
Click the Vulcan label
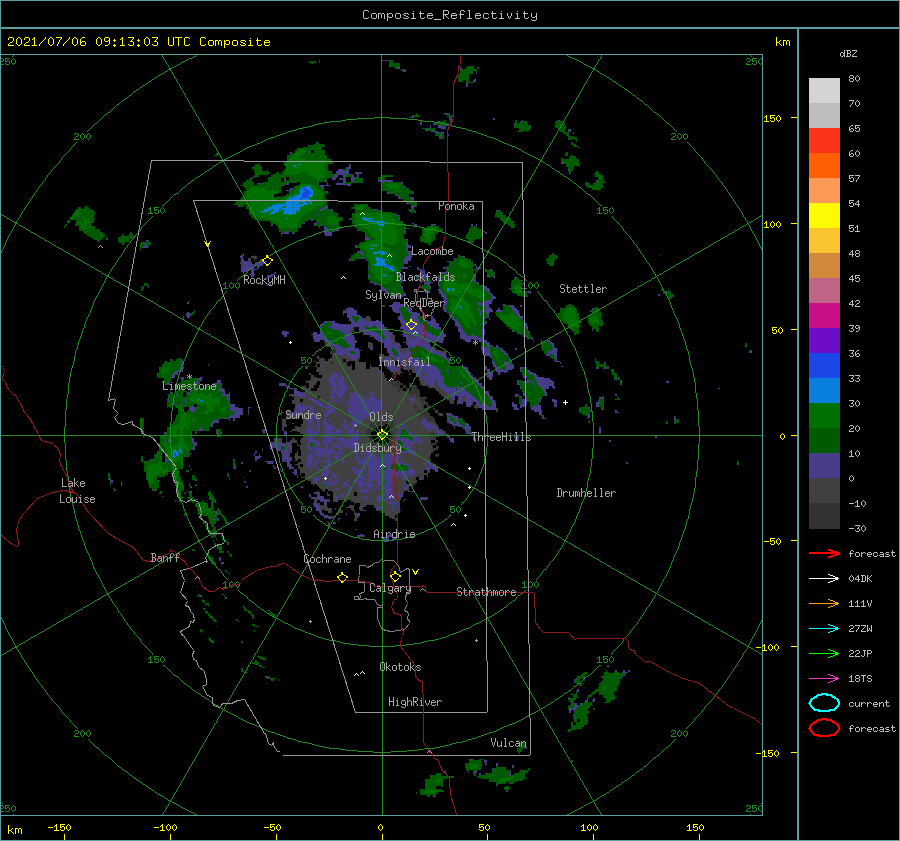508,743
